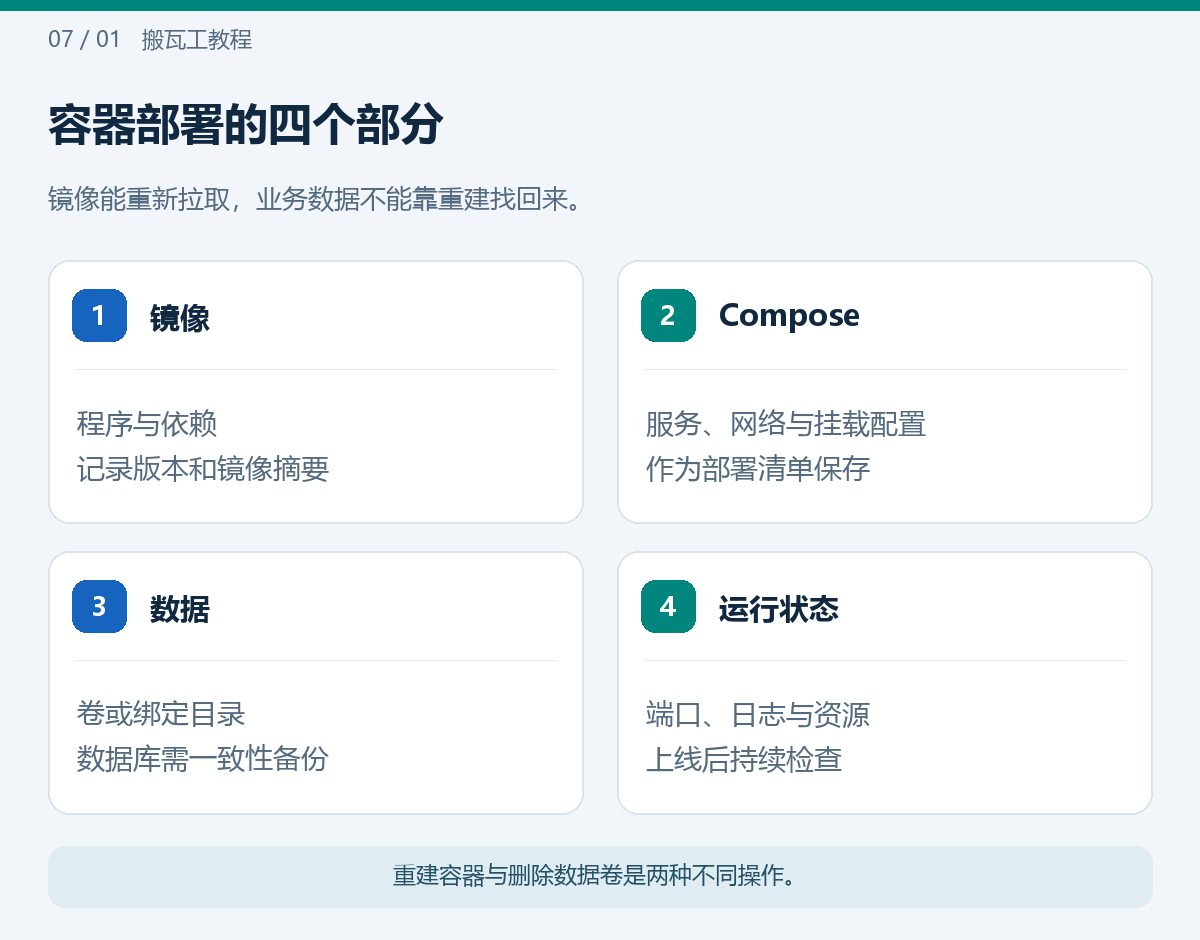Click the footer note 重建容器与删除数据卷是两种不同操作
Screen dimensions: 1200x940
(596, 877)
